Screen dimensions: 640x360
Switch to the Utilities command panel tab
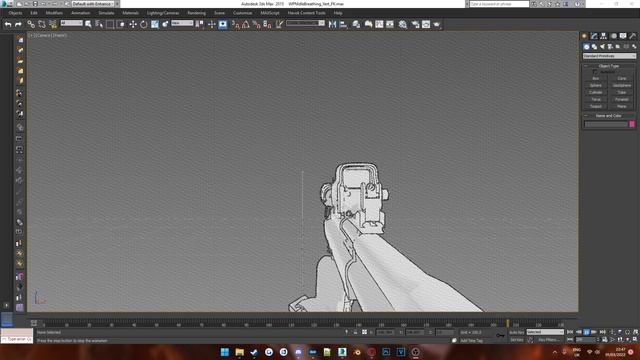click(x=633, y=36)
